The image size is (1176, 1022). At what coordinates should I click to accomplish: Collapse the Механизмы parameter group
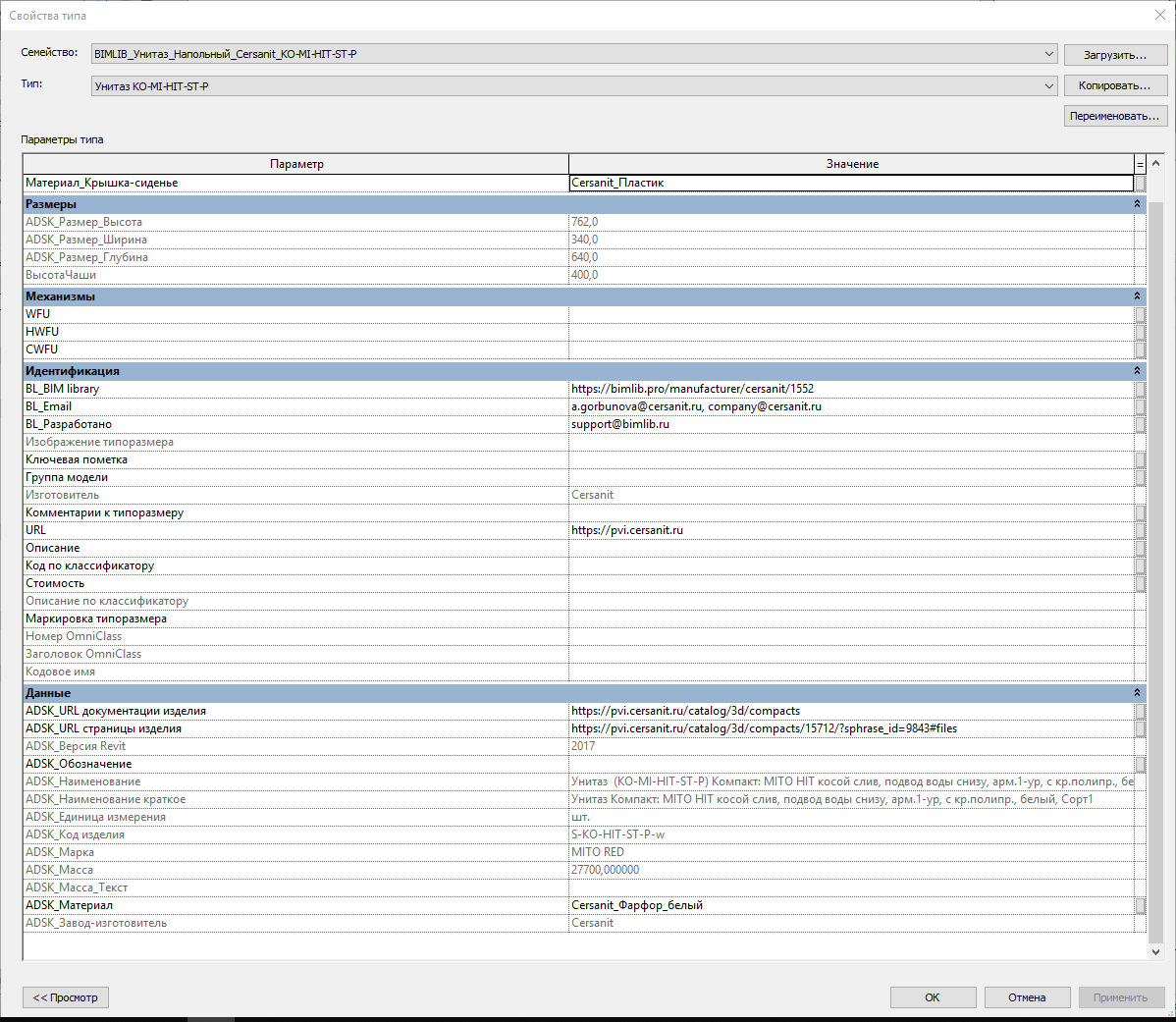(1137, 296)
